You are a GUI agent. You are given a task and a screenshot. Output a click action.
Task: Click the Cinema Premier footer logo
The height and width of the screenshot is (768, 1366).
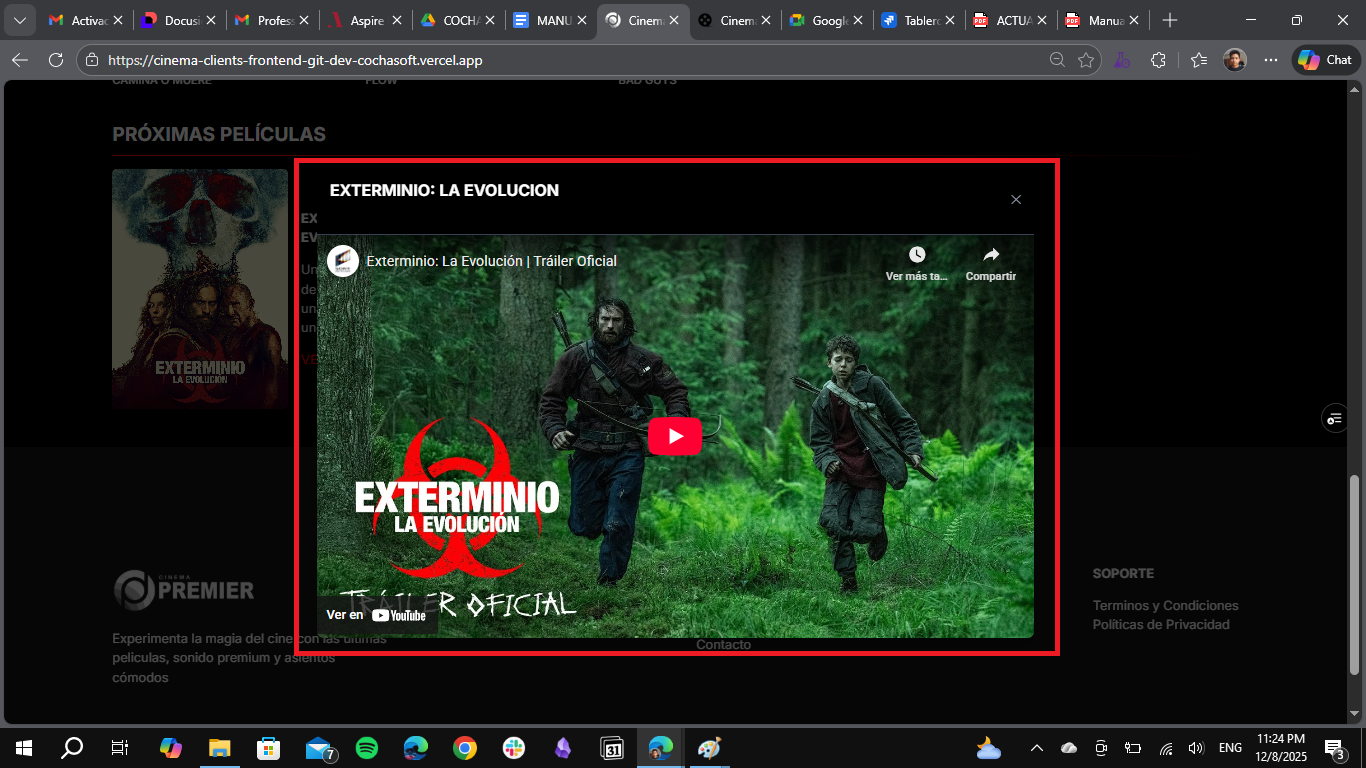point(184,590)
